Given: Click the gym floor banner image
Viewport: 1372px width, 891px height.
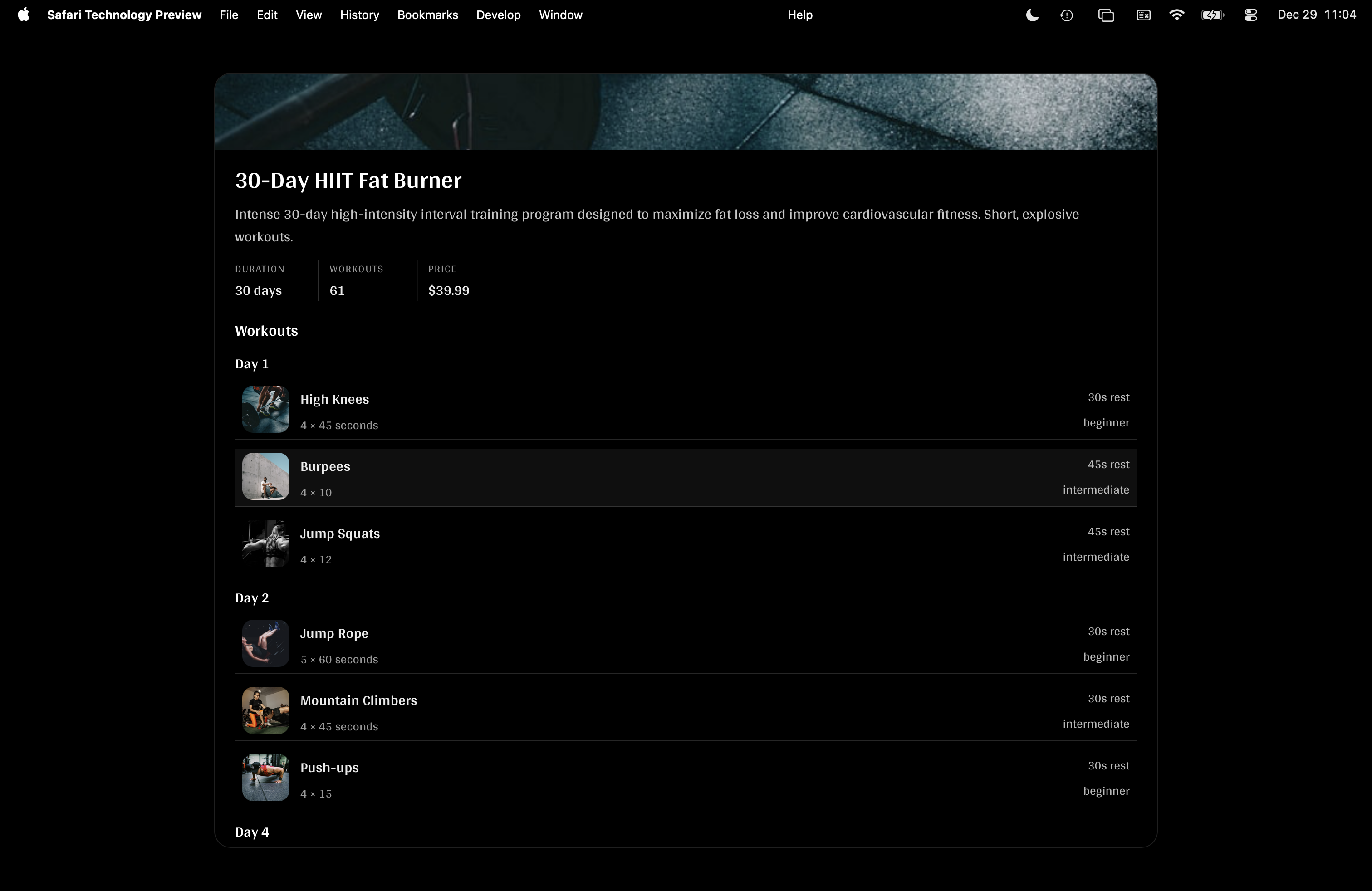Looking at the screenshot, I should point(685,112).
